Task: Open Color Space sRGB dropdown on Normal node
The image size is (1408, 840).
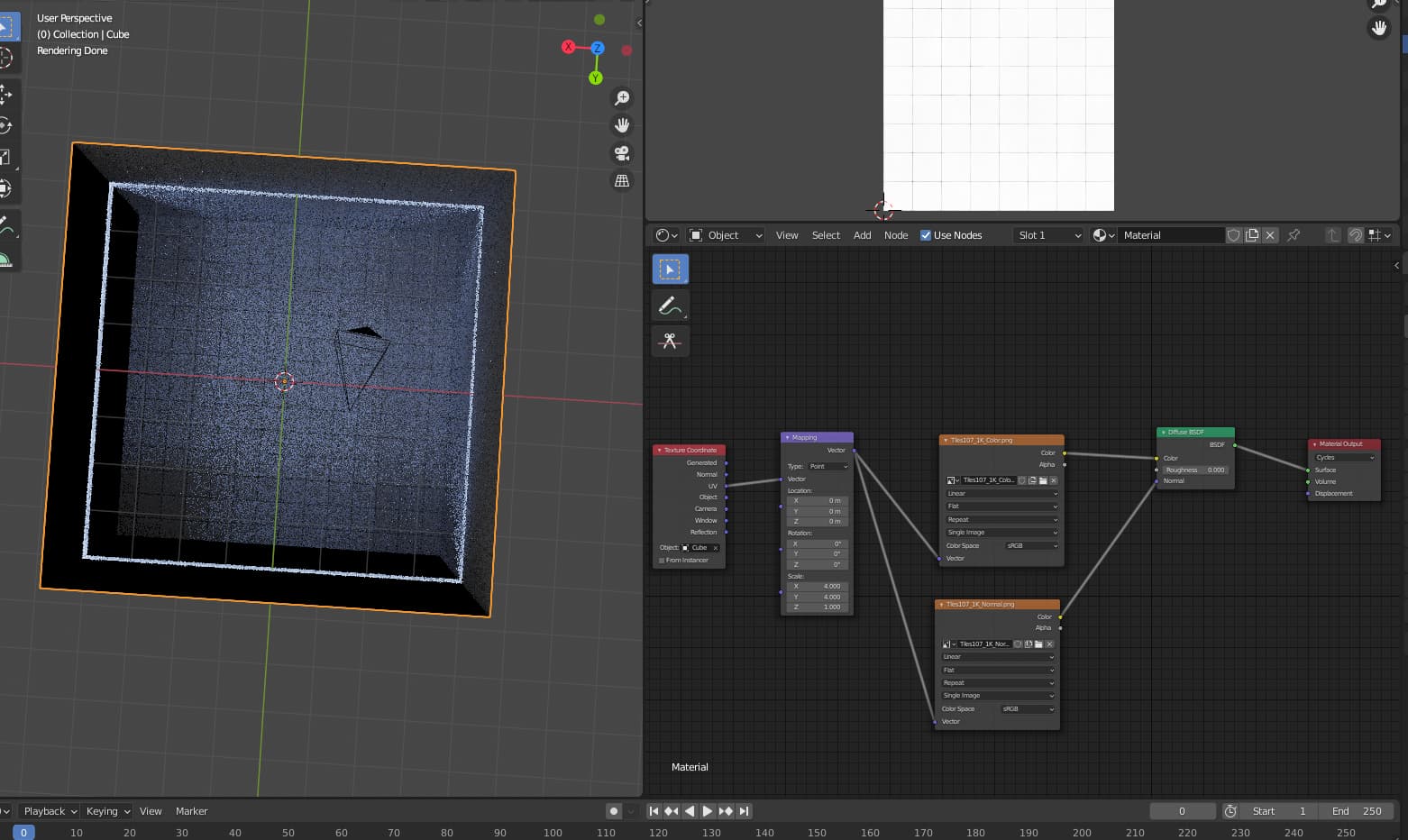Action: pos(1028,709)
